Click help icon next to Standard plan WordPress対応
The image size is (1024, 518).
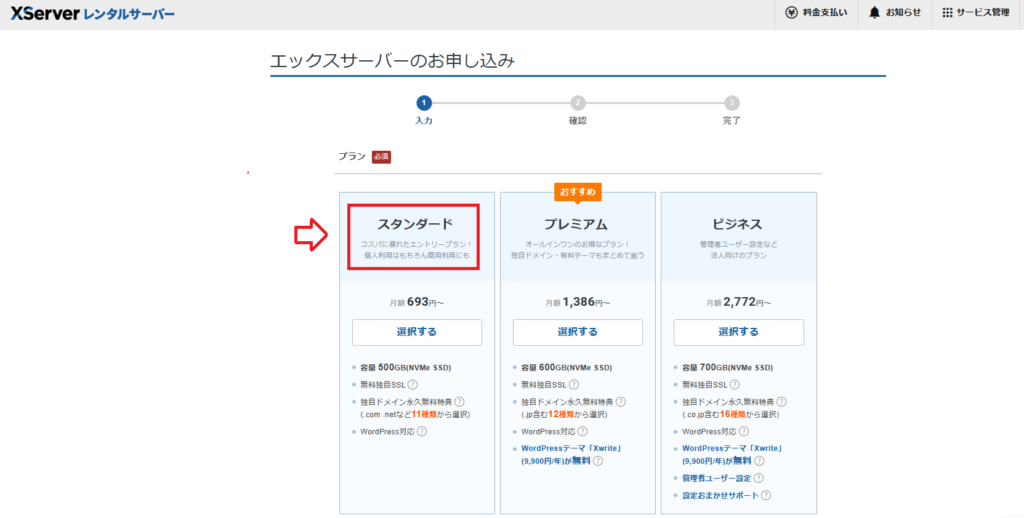422,431
